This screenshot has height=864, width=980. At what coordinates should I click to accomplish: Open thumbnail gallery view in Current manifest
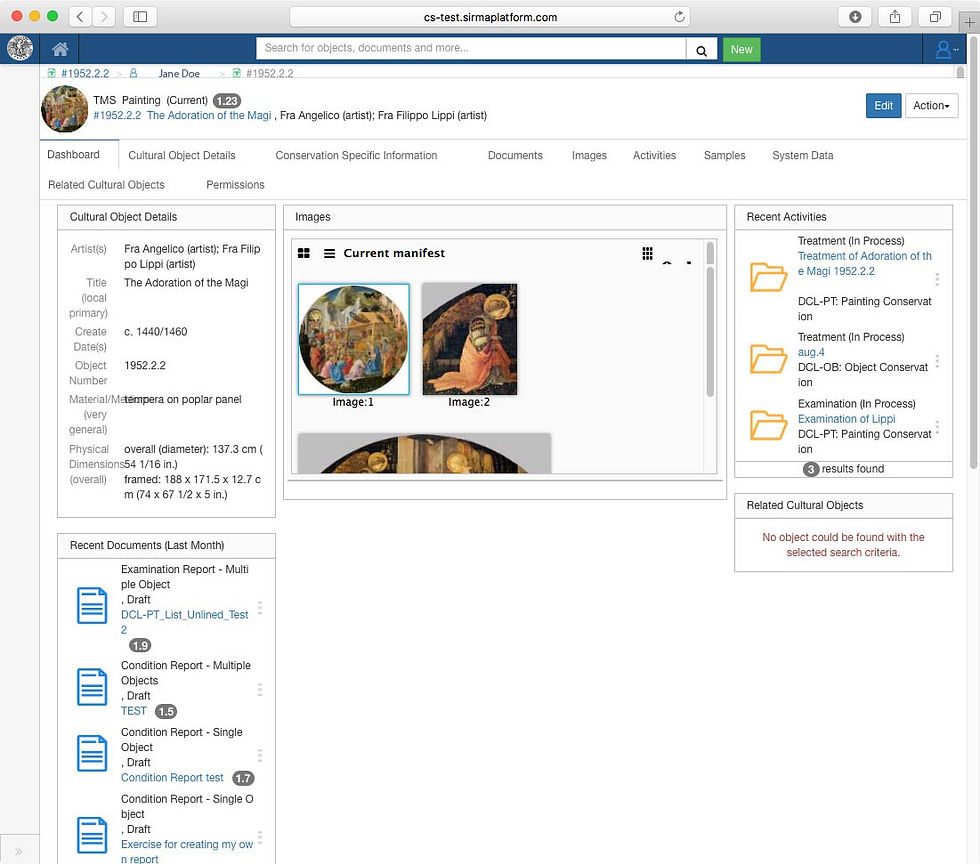tap(648, 253)
